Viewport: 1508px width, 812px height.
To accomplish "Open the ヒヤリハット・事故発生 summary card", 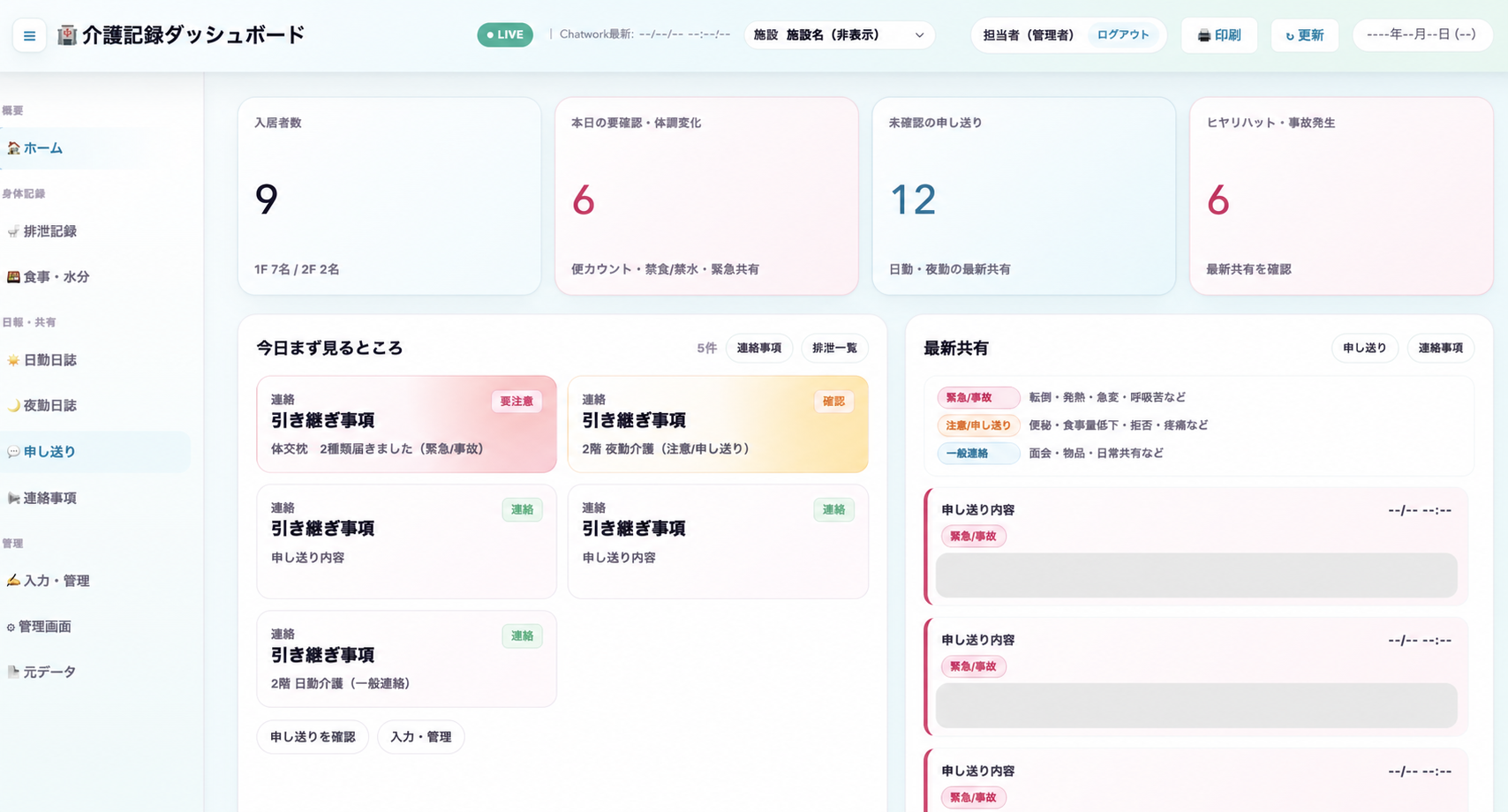I will coord(1341,196).
